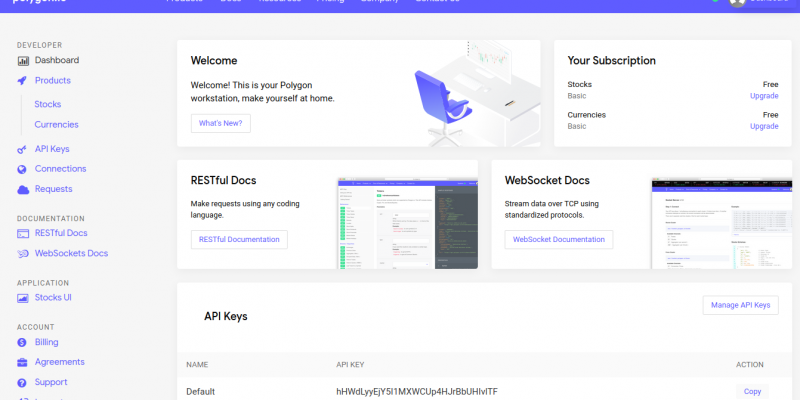Copy the Default API key
Screen dimensions: 800x400
[752, 392]
